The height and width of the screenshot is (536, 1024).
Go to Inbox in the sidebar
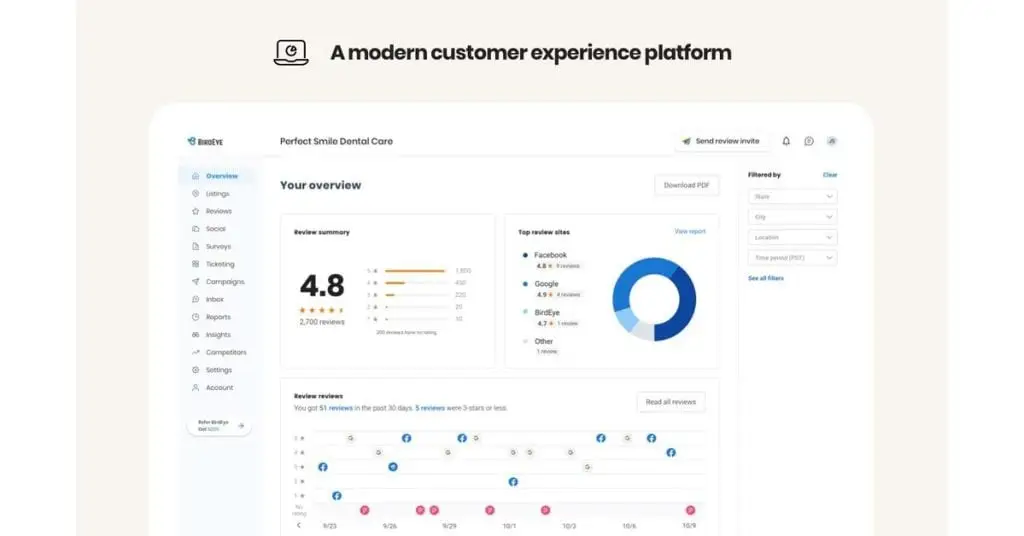click(215, 299)
